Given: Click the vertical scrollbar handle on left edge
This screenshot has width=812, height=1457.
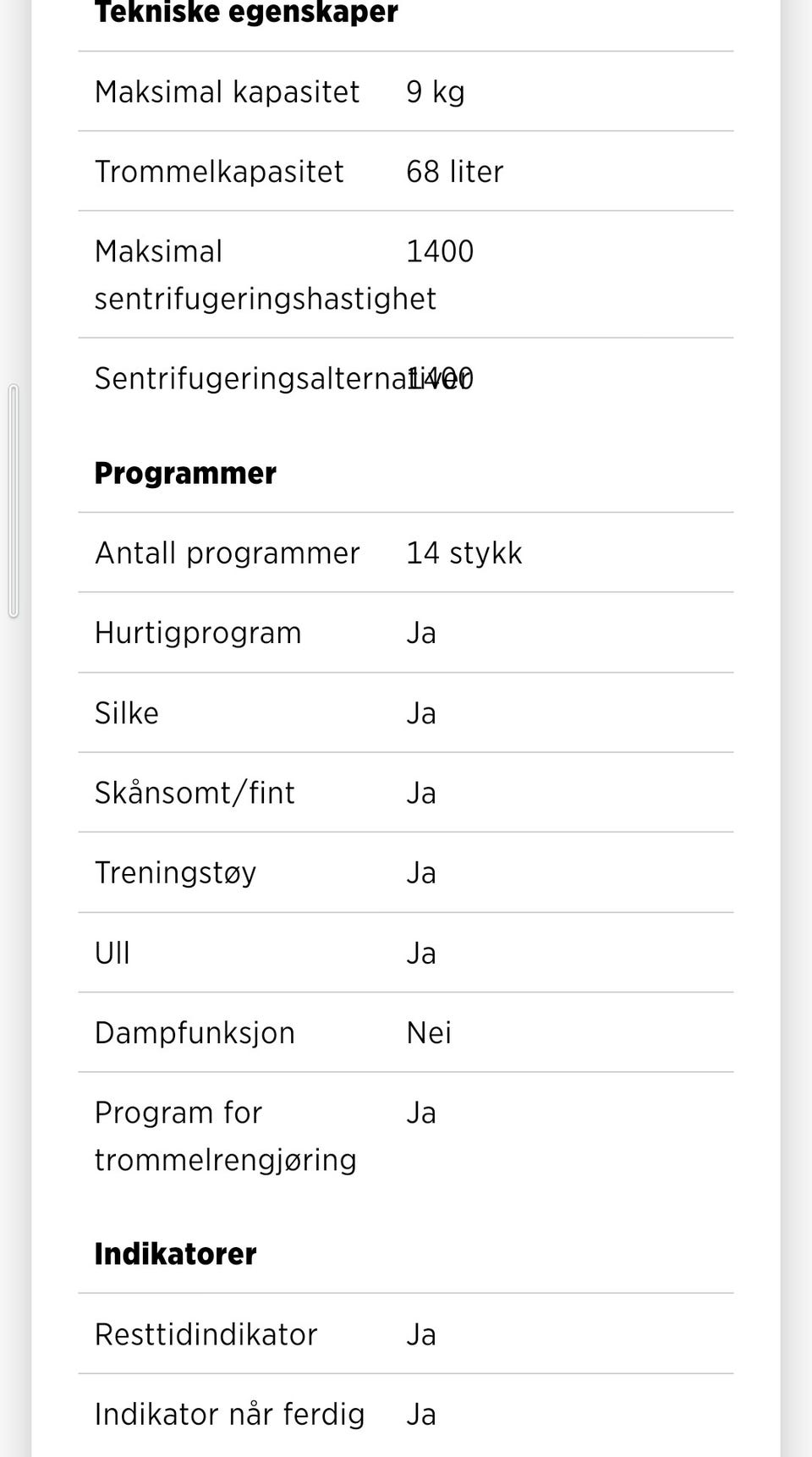Looking at the screenshot, I should click(13, 501).
